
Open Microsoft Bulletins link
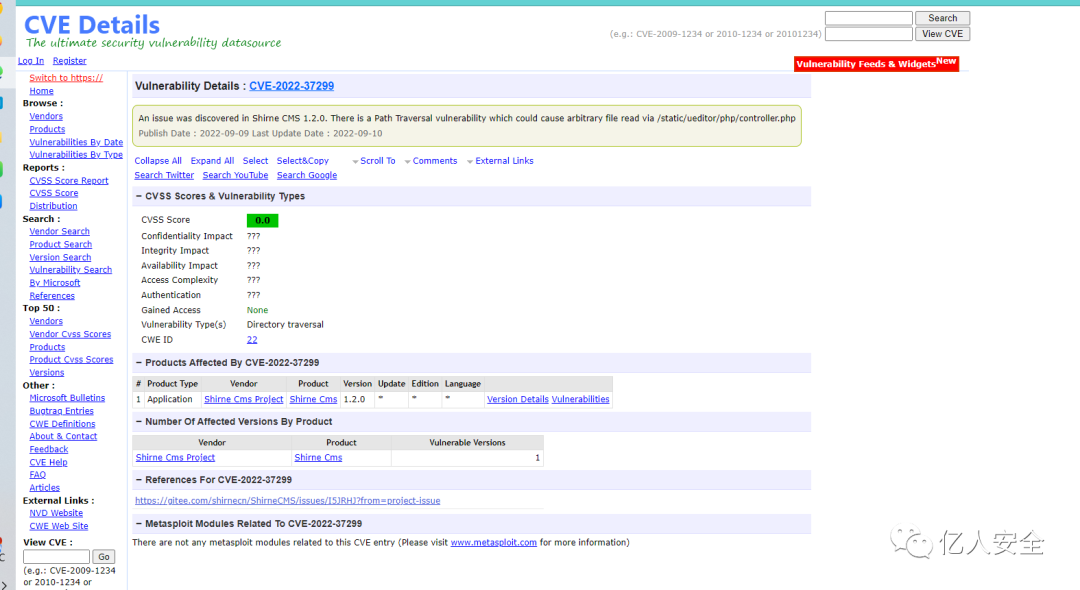pos(68,398)
